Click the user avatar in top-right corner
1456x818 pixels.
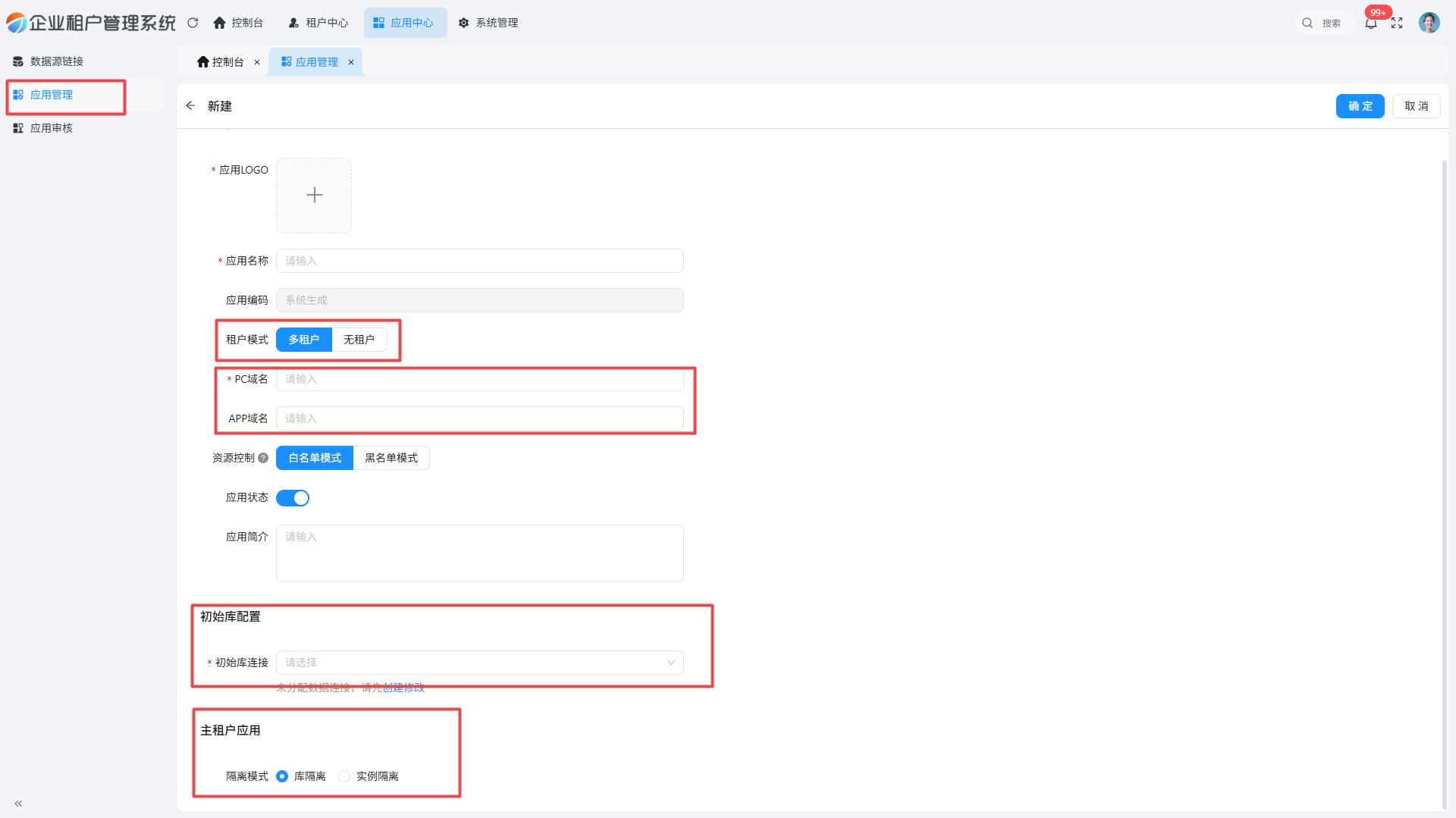pyautogui.click(x=1429, y=23)
